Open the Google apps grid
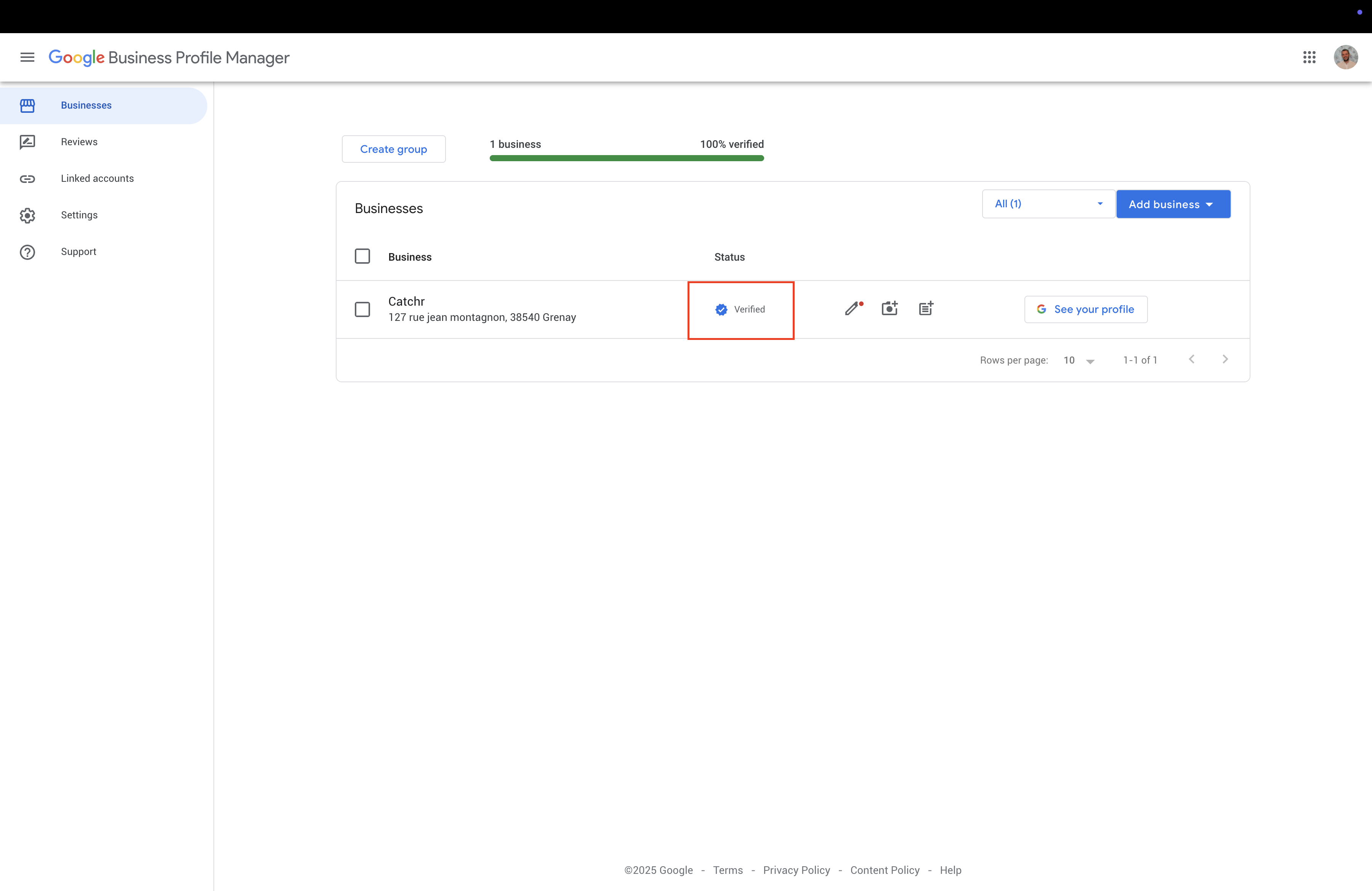Viewport: 1372px width, 891px height. click(1309, 57)
